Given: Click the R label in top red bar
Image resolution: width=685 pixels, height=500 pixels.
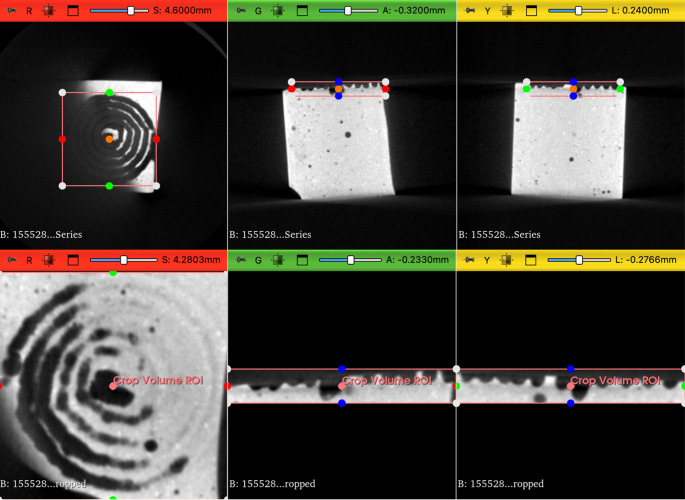Looking at the screenshot, I should point(29,11).
